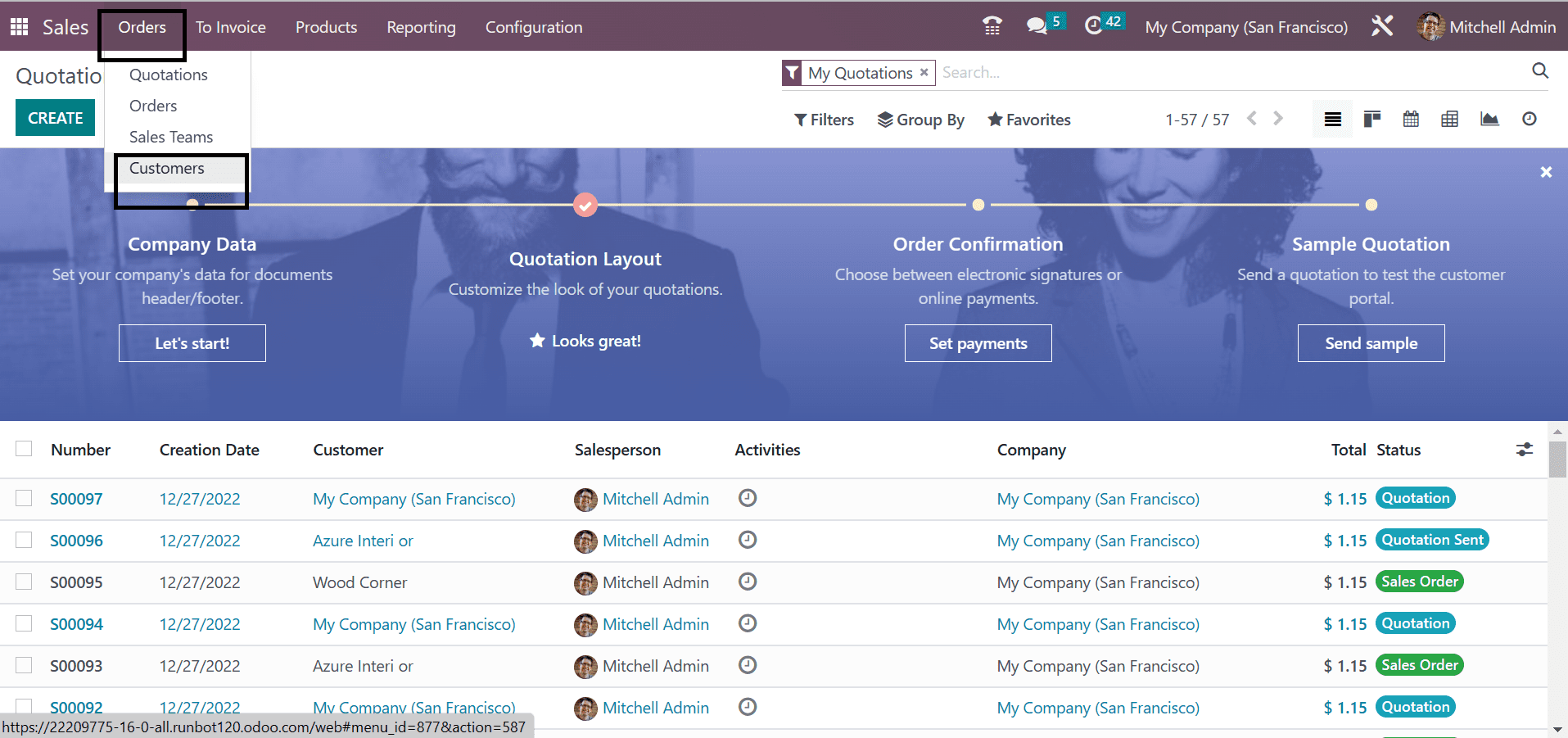Open the To Invoice menu
Viewport: 1568px width, 738px height.
point(231,27)
